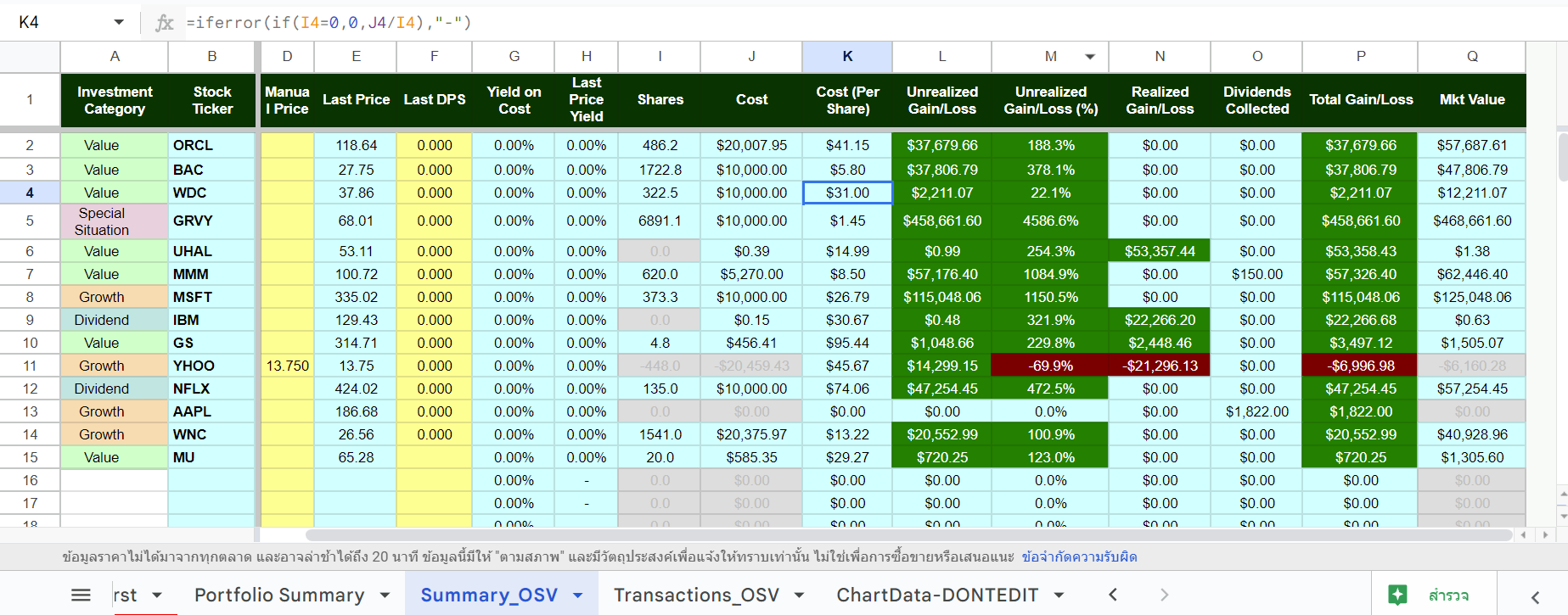Viewport: 1568px width, 615px height.
Task: Open column M header dropdown arrow
Action: click(x=1090, y=57)
